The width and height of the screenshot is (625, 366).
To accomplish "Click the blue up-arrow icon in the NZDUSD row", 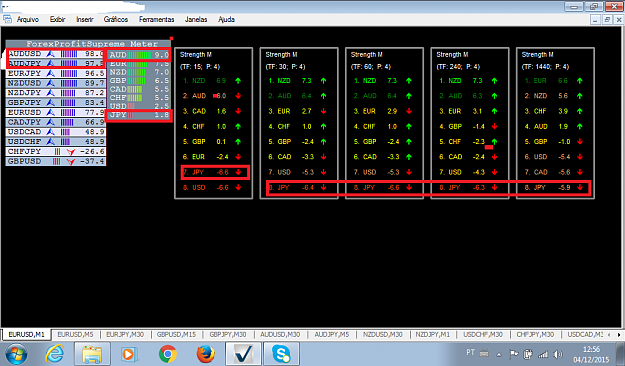I will (51, 83).
